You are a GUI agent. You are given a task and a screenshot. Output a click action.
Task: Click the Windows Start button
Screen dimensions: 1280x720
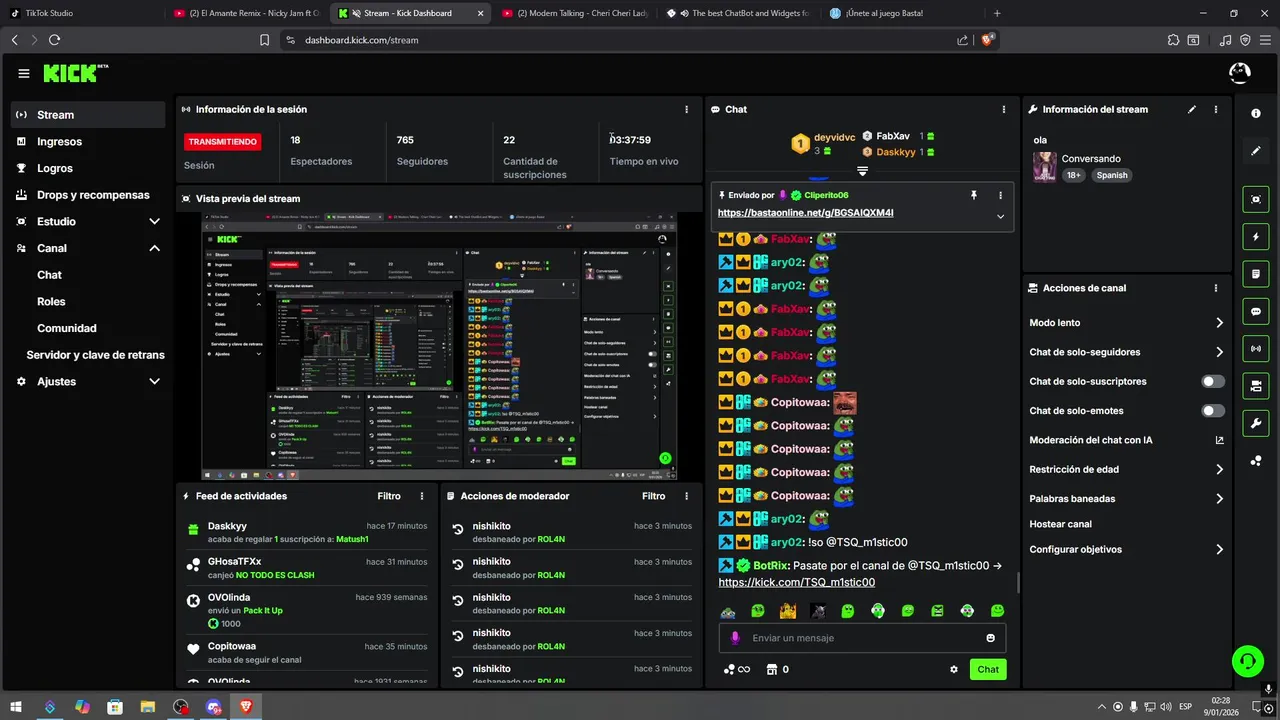18,706
